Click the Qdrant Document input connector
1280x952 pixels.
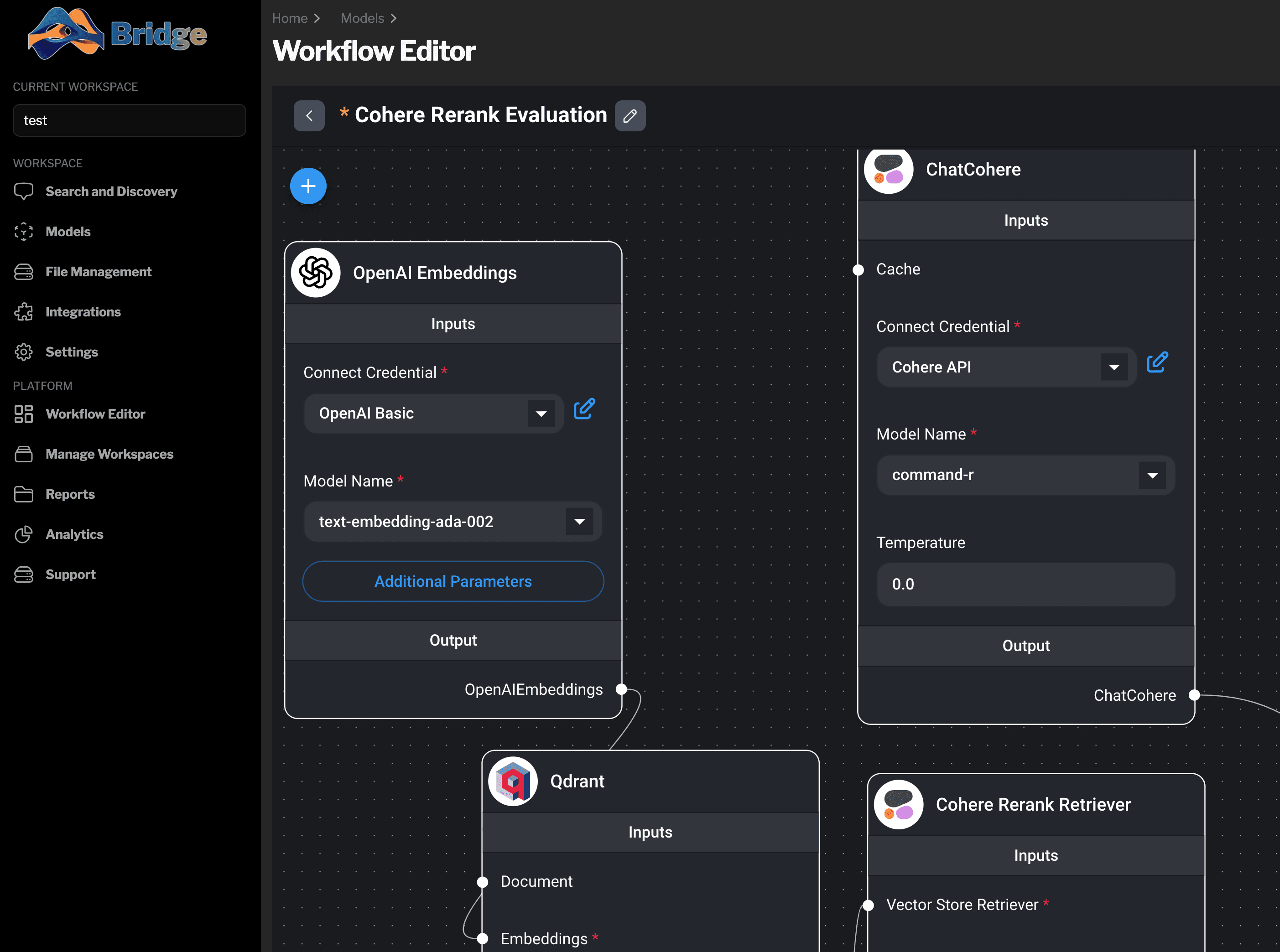click(x=483, y=882)
